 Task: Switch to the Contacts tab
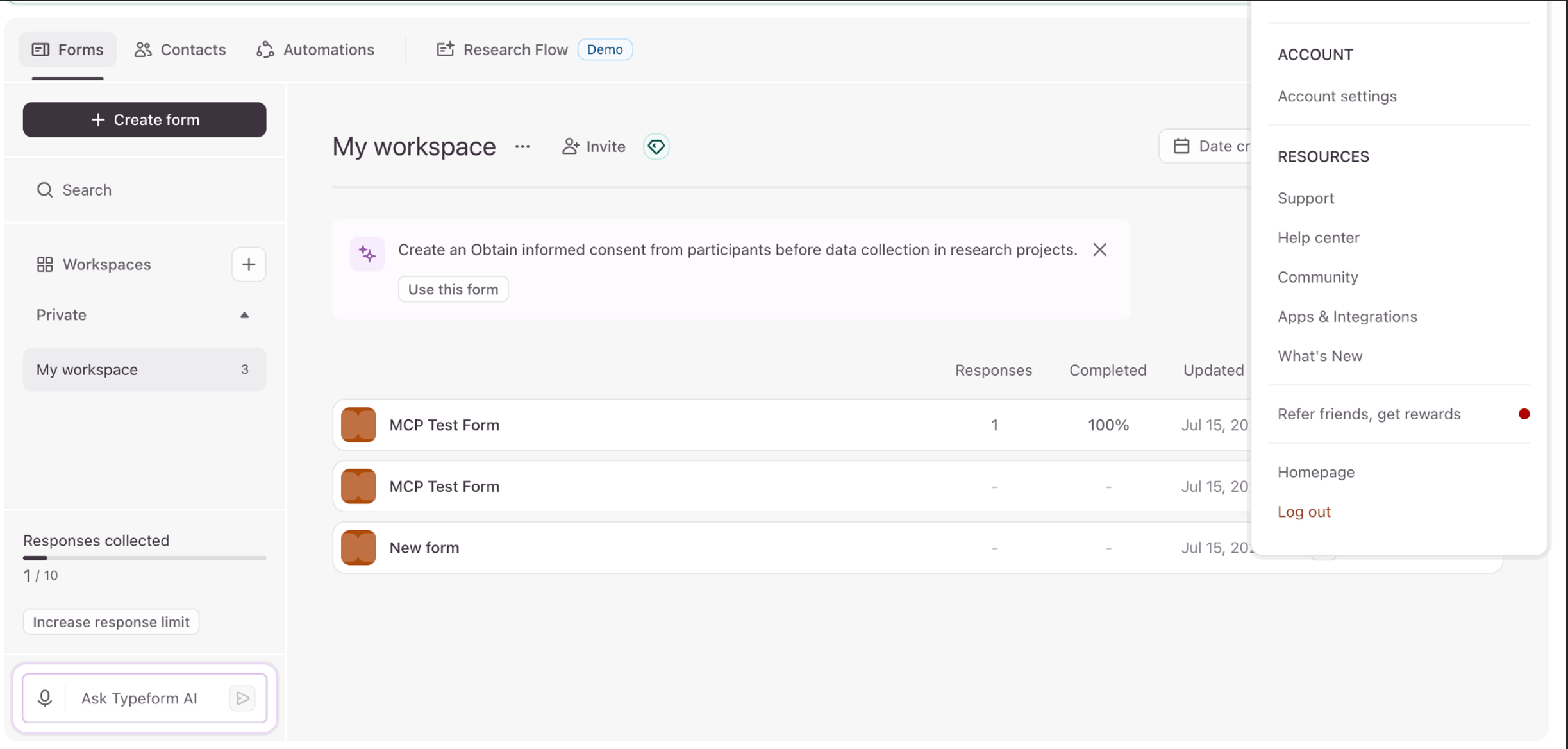[x=180, y=49]
